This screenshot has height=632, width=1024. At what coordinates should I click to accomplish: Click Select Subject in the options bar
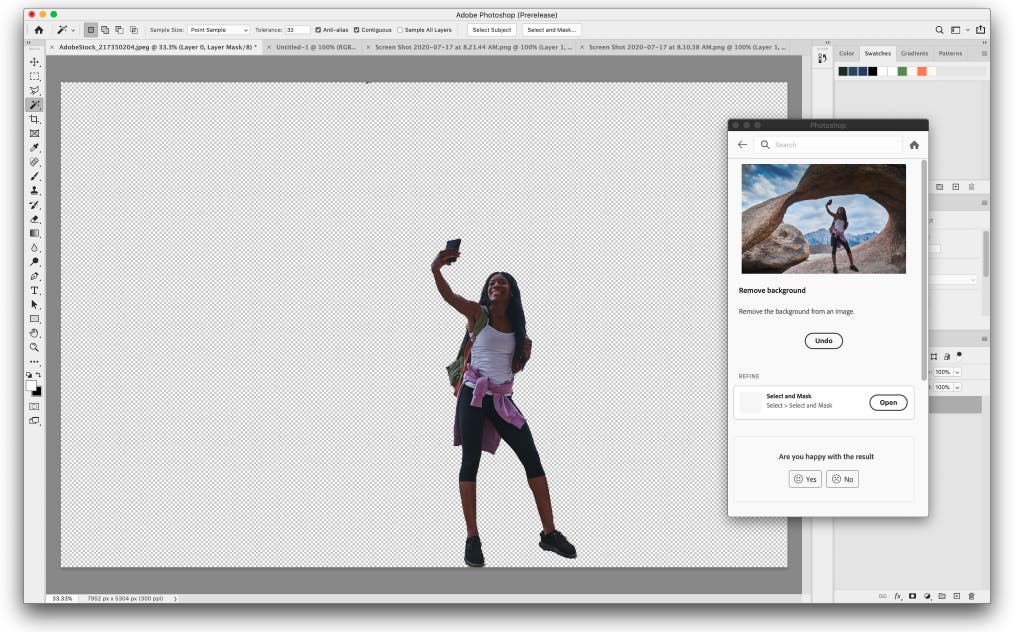coord(491,30)
